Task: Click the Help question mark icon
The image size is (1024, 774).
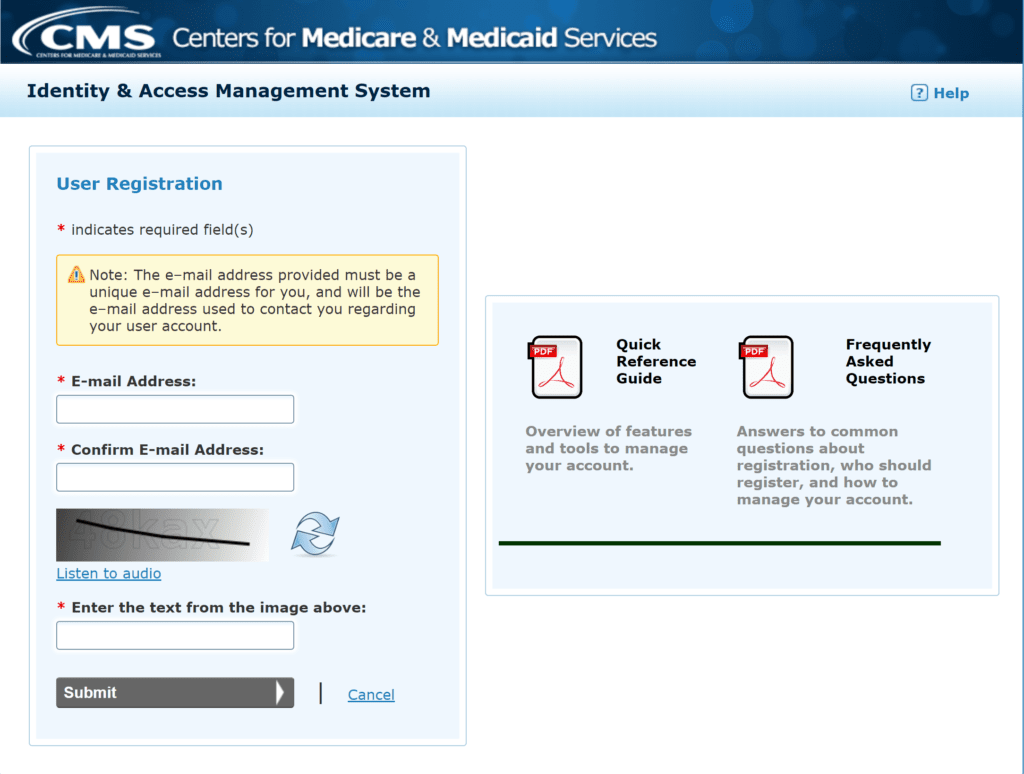Action: pyautogui.click(x=917, y=92)
